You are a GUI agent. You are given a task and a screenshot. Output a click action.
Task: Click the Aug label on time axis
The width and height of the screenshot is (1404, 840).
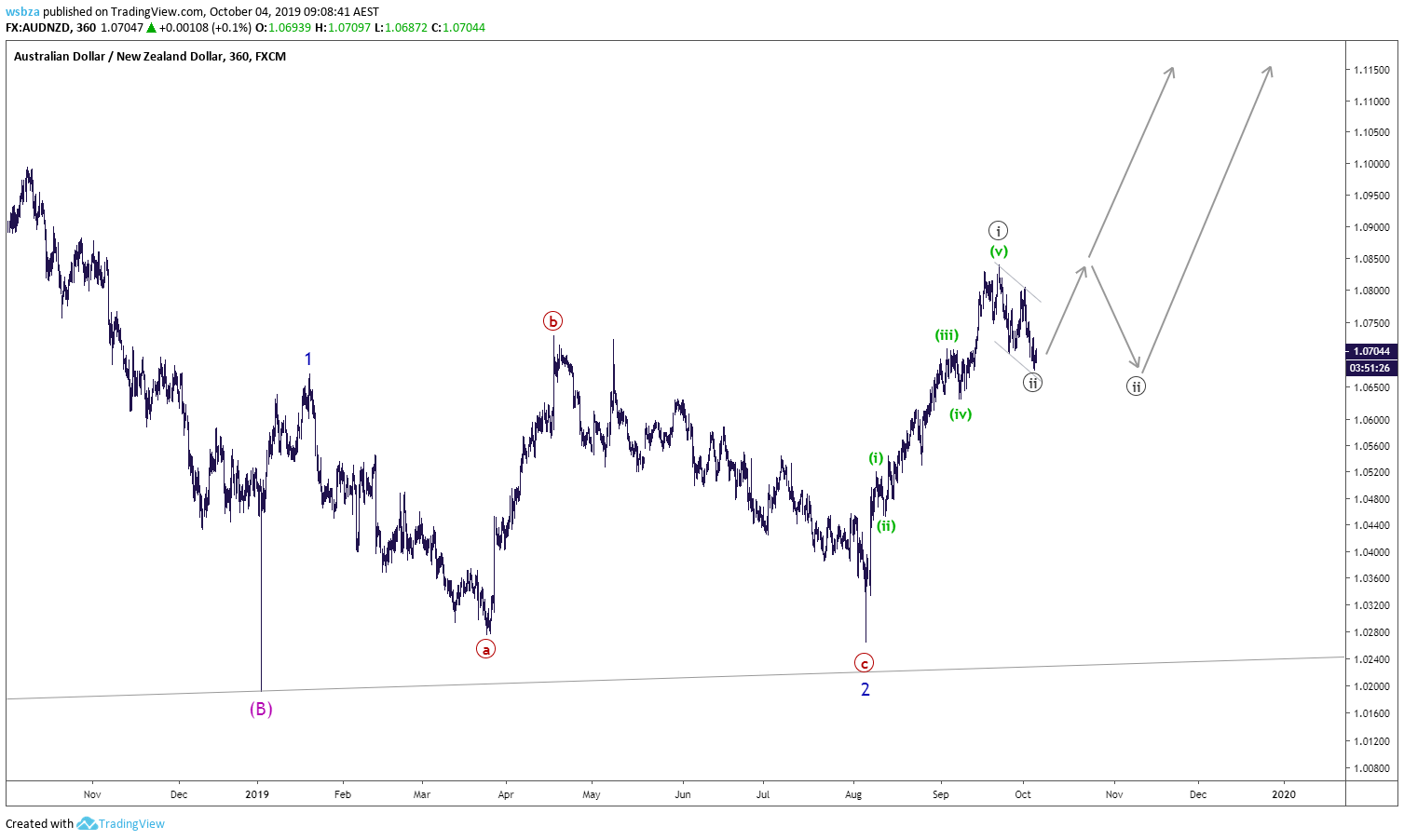click(x=853, y=794)
